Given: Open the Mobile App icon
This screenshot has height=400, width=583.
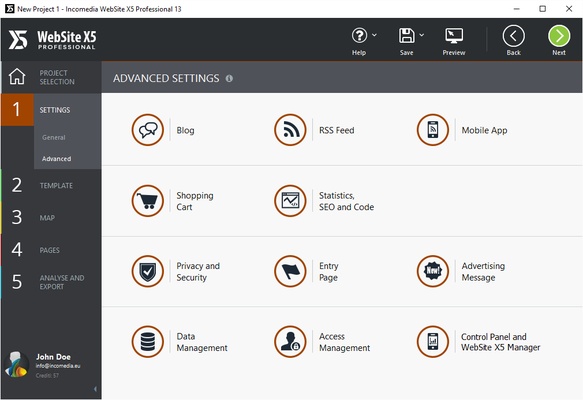Looking at the screenshot, I should [432, 130].
